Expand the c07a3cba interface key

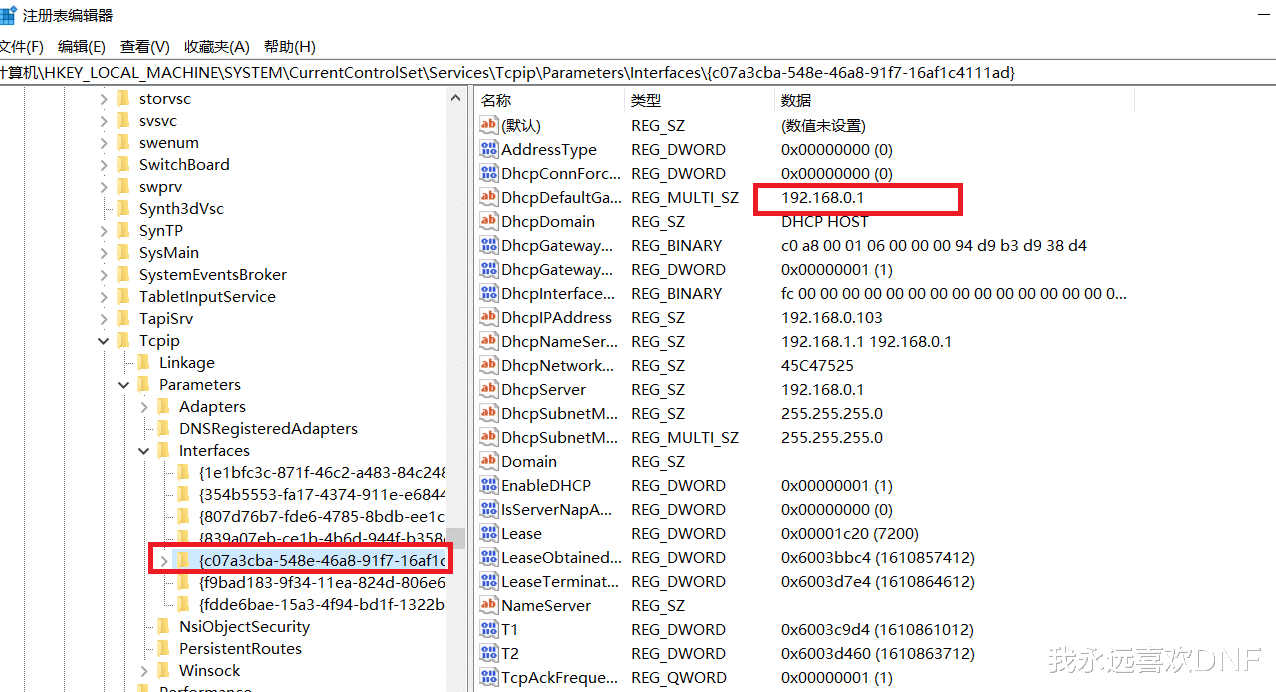pos(164,561)
